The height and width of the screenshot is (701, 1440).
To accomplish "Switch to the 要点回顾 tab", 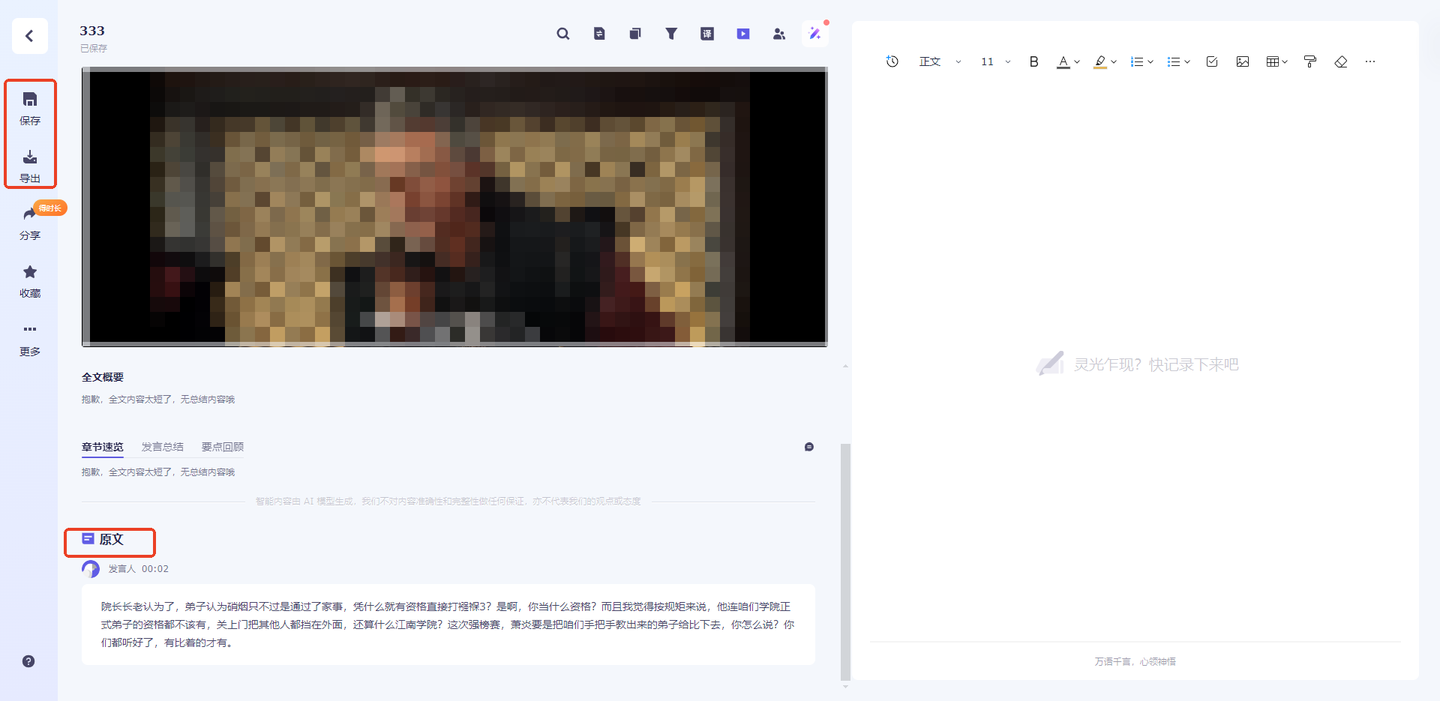I will [x=222, y=447].
